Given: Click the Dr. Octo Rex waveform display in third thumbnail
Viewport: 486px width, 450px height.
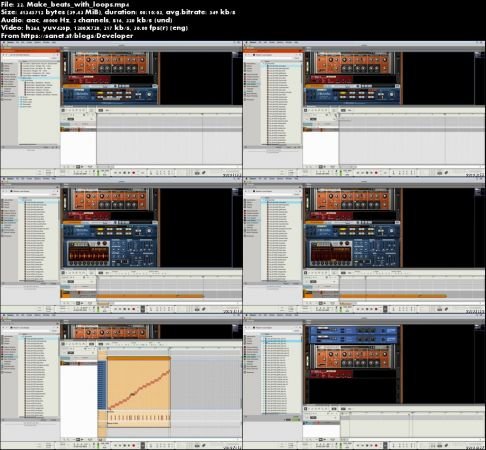Looking at the screenshot, I should click(x=89, y=252).
